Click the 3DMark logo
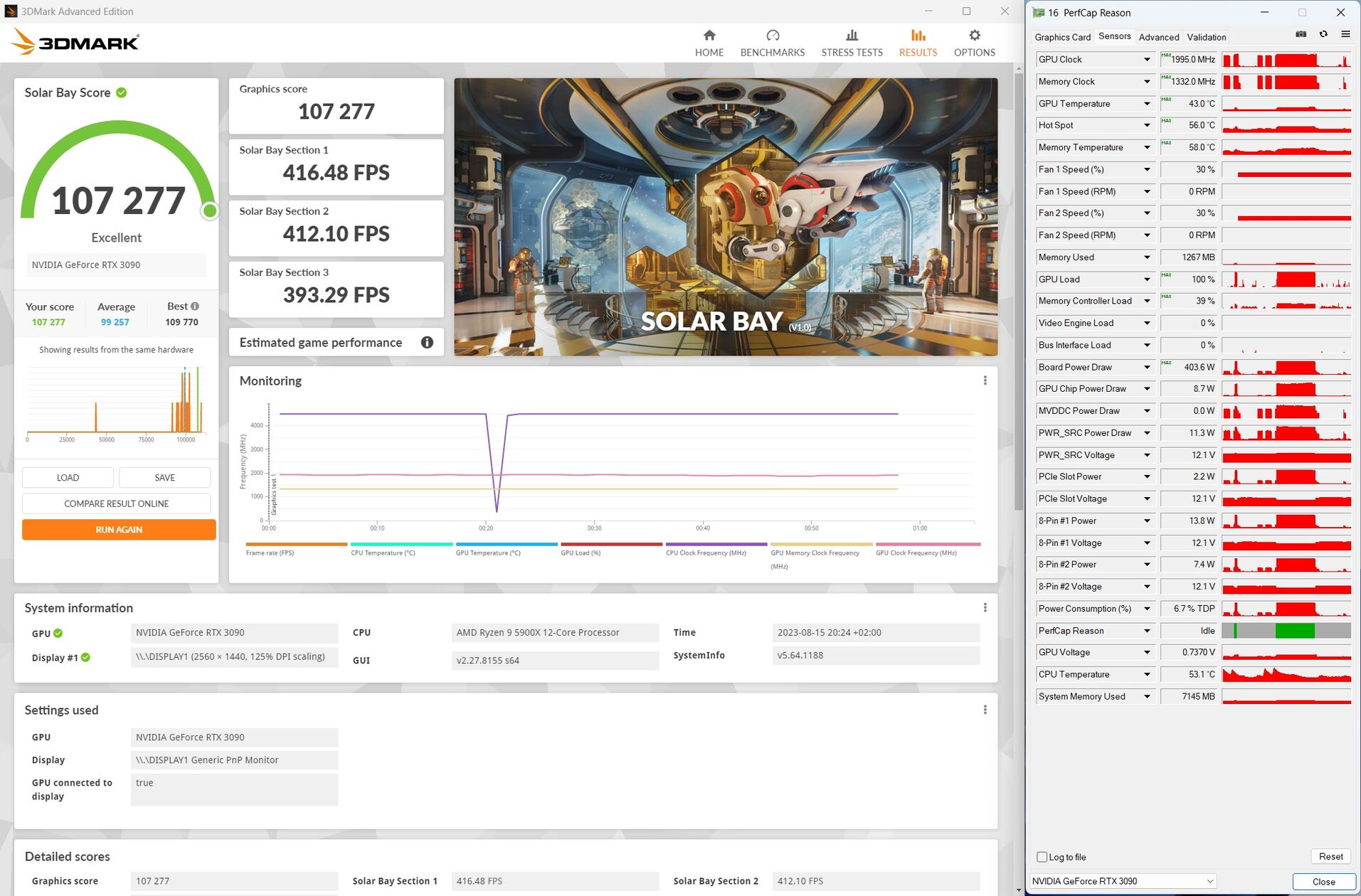The width and height of the screenshot is (1361, 896). click(x=75, y=42)
